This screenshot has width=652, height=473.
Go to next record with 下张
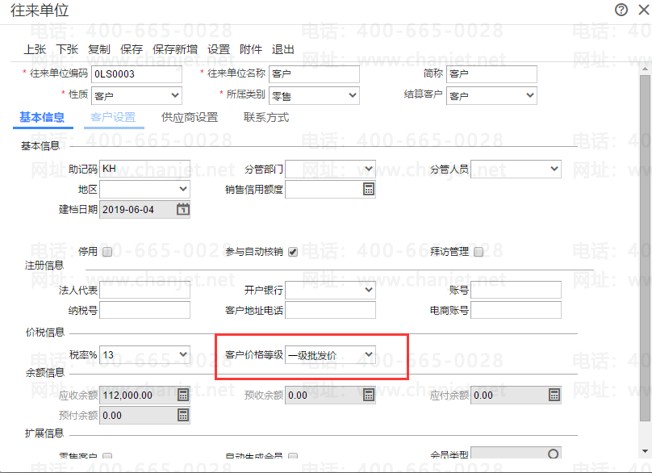[x=67, y=49]
